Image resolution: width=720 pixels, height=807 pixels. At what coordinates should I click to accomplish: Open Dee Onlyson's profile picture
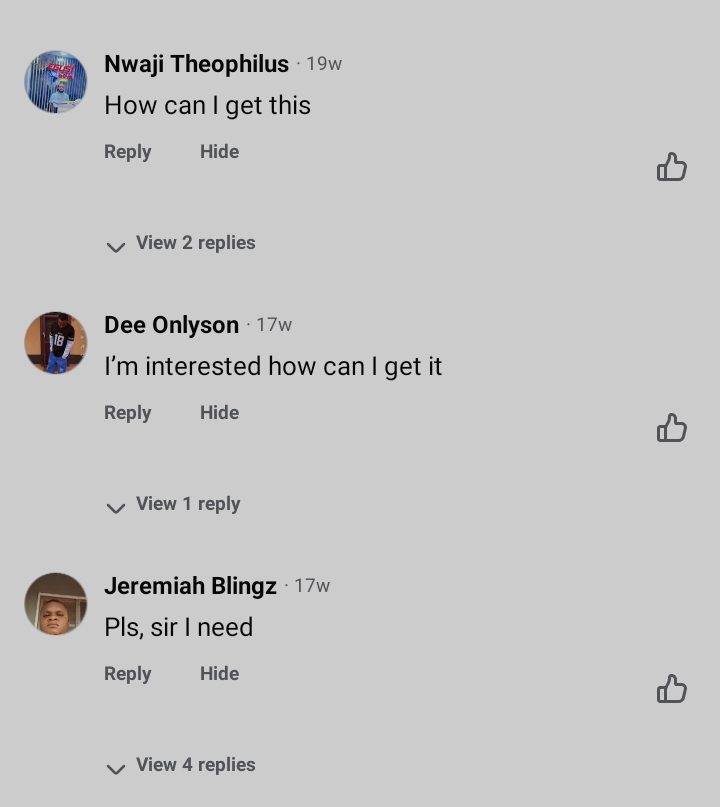[56, 343]
